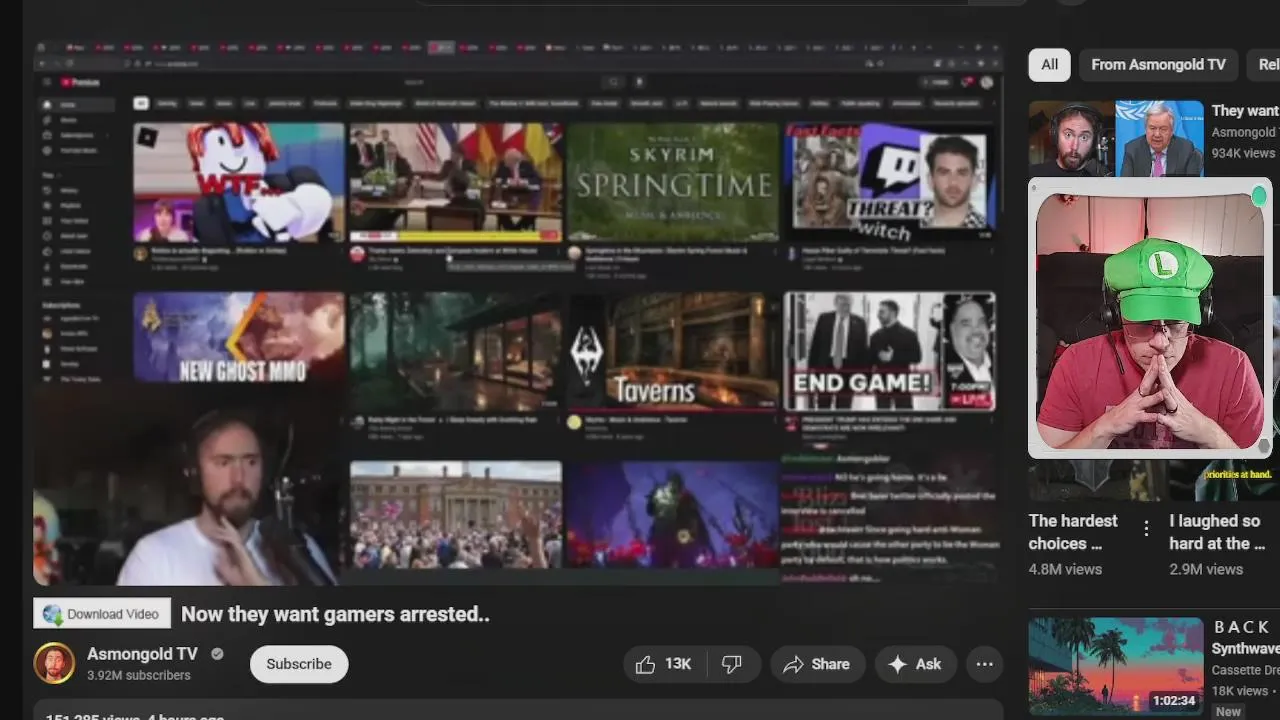
Task: Click the green dot on the webcam overlay
Action: tap(1258, 197)
